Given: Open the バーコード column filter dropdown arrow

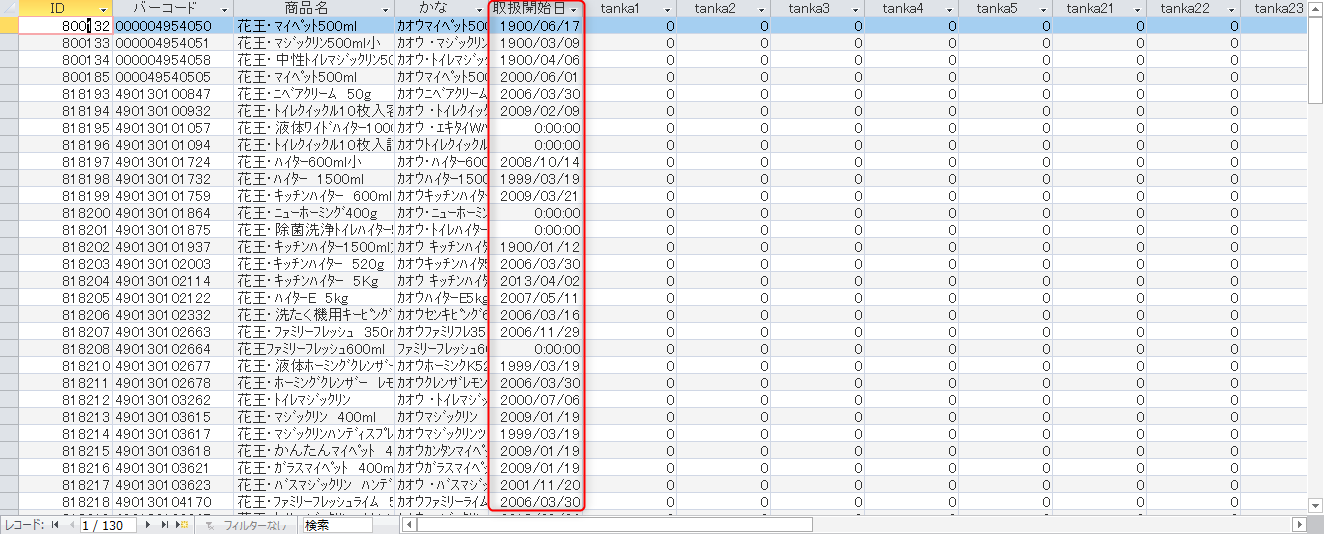Looking at the screenshot, I should (225, 9).
